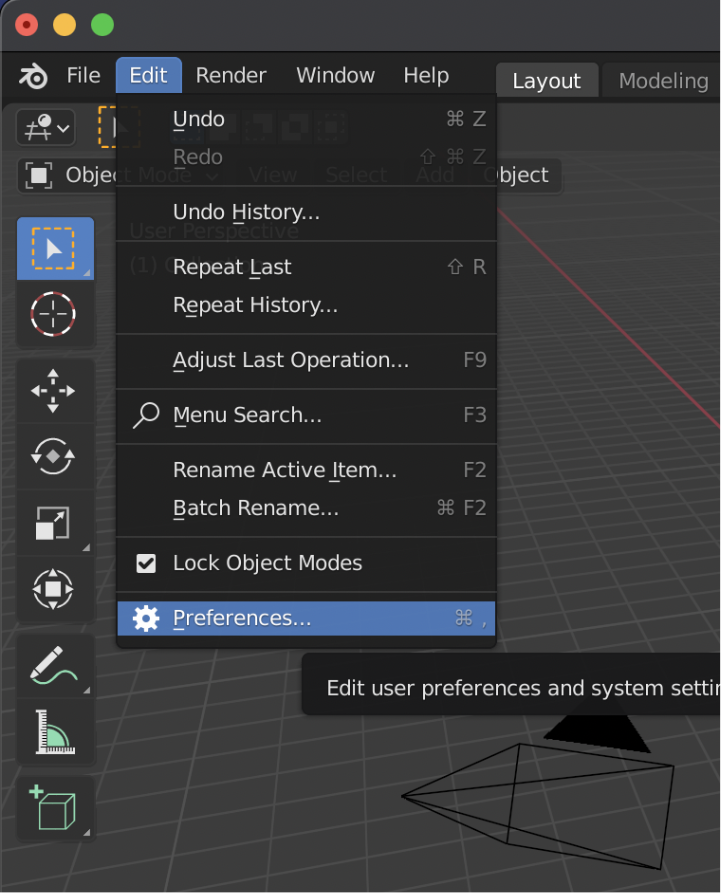Image resolution: width=721 pixels, height=893 pixels.
Task: Open Preferences from the Edit menu
Action: [x=306, y=618]
